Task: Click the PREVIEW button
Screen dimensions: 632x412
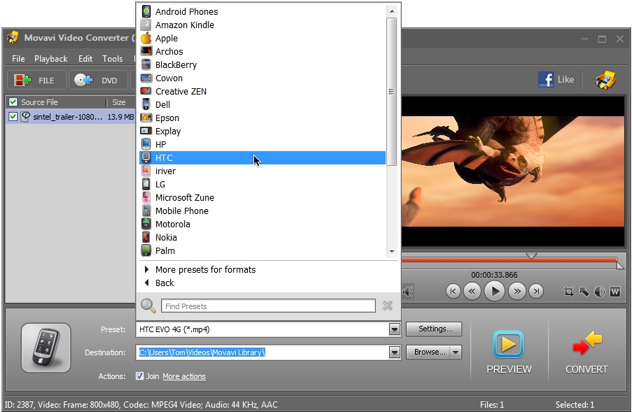Action: pos(509,353)
